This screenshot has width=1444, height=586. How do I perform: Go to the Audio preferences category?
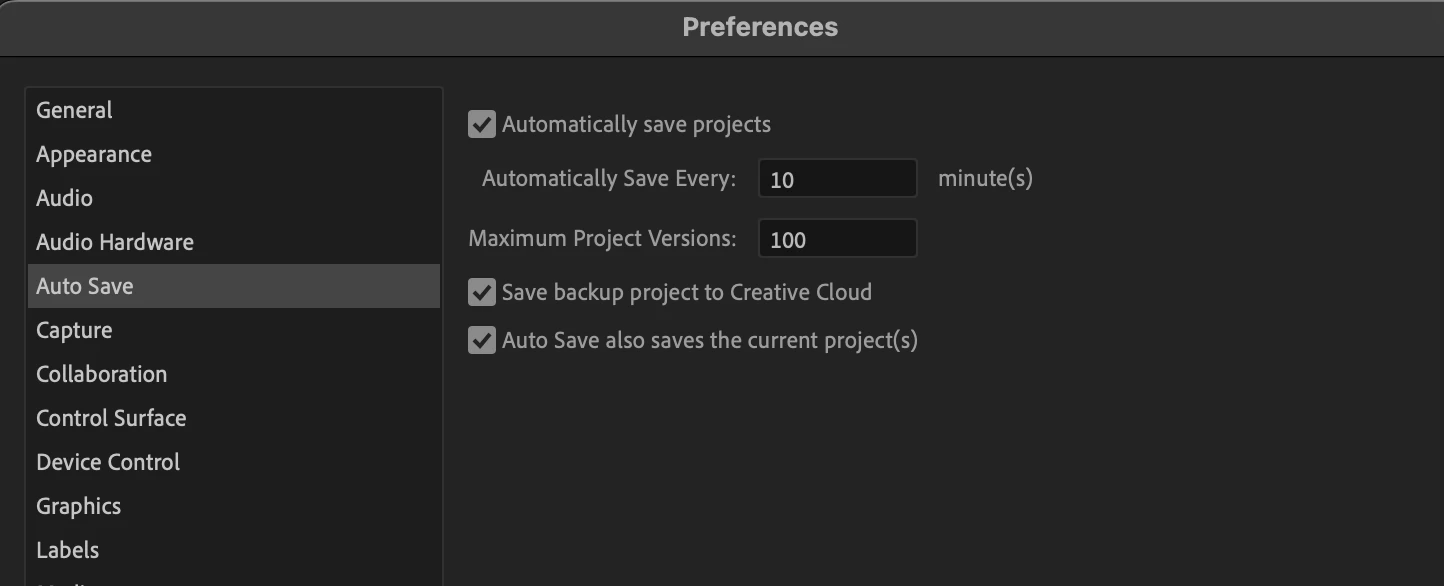[65, 198]
